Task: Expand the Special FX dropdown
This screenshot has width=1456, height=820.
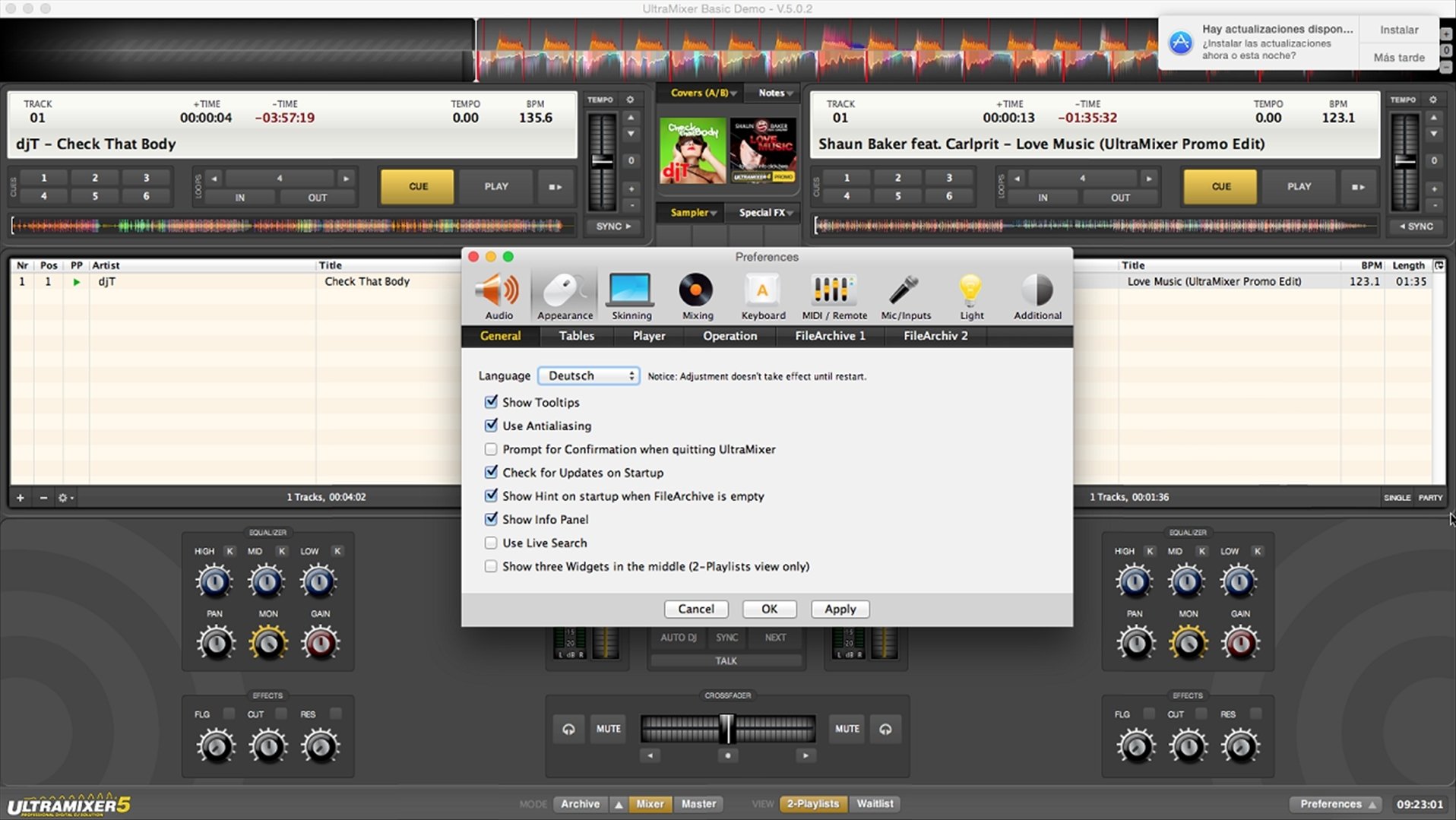Action: (766, 213)
